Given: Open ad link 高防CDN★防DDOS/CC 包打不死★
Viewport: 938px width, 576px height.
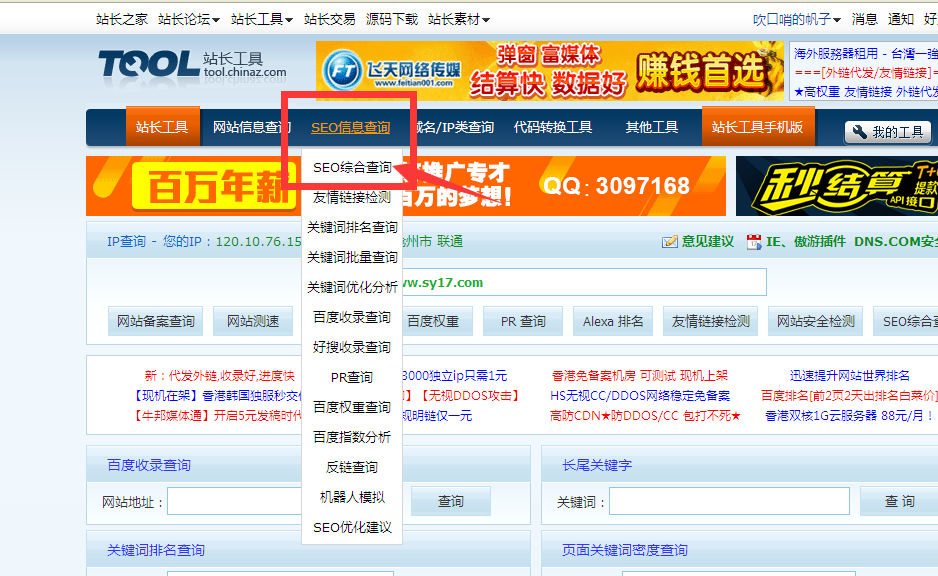Looking at the screenshot, I should 645,415.
